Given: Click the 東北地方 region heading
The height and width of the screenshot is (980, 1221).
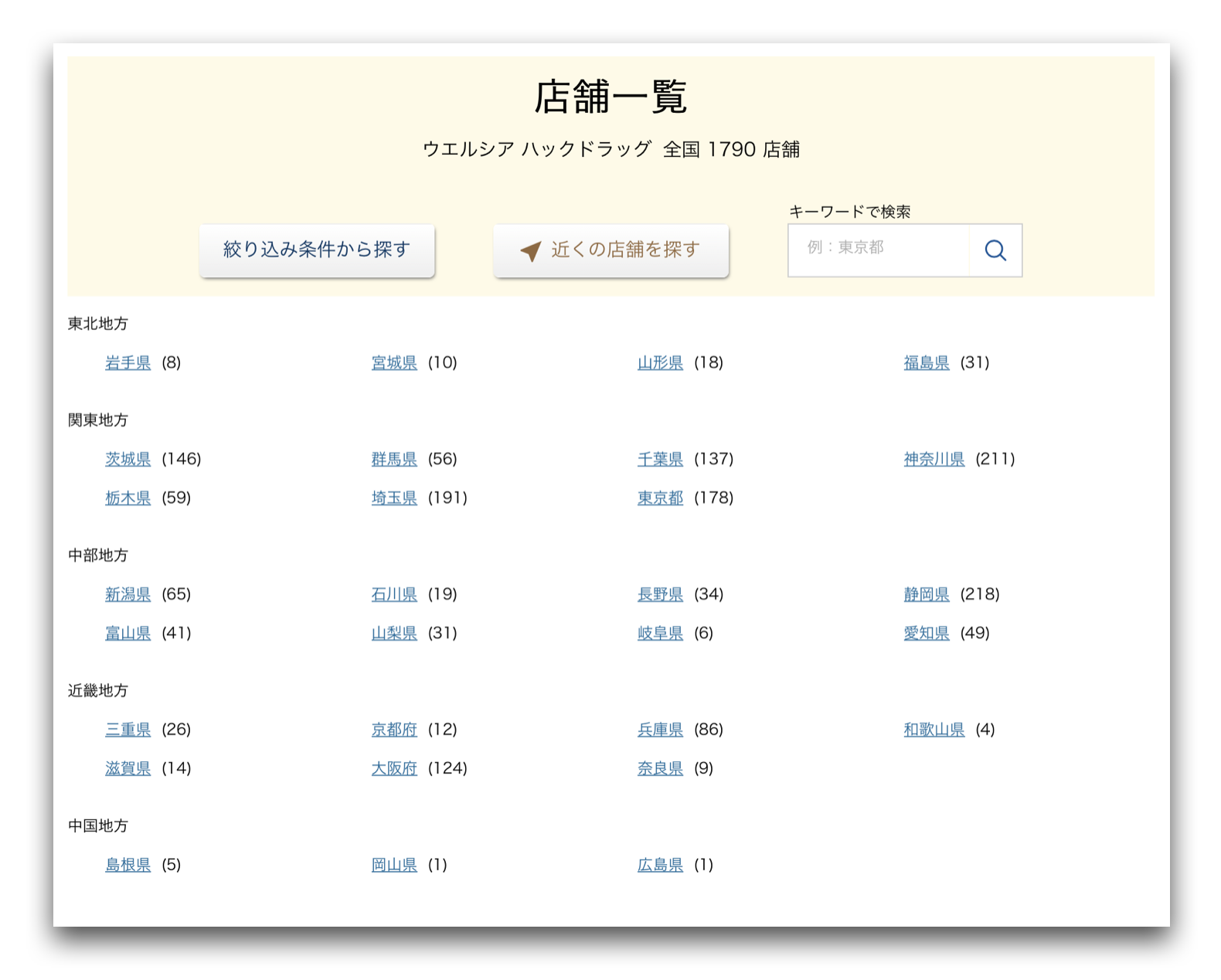Looking at the screenshot, I should coord(98,324).
